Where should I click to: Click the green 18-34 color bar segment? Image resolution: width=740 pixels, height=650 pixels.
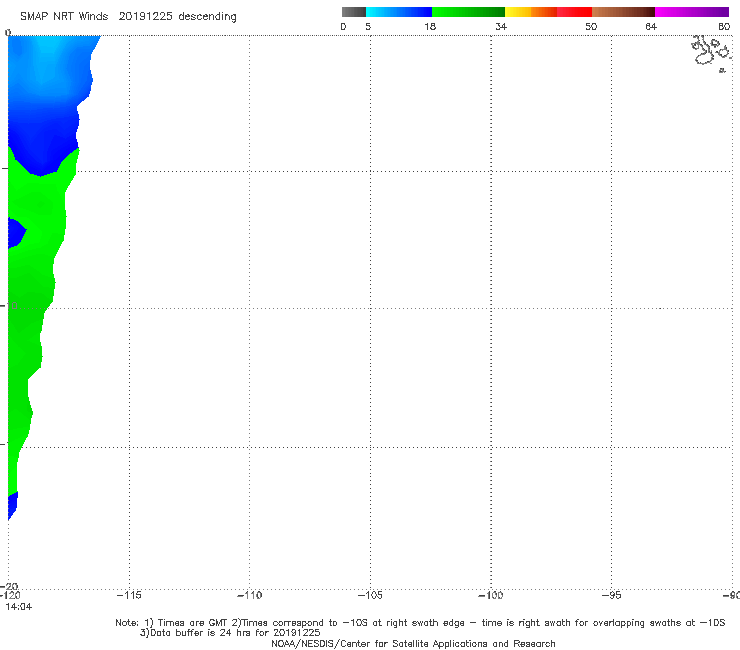[468, 12]
